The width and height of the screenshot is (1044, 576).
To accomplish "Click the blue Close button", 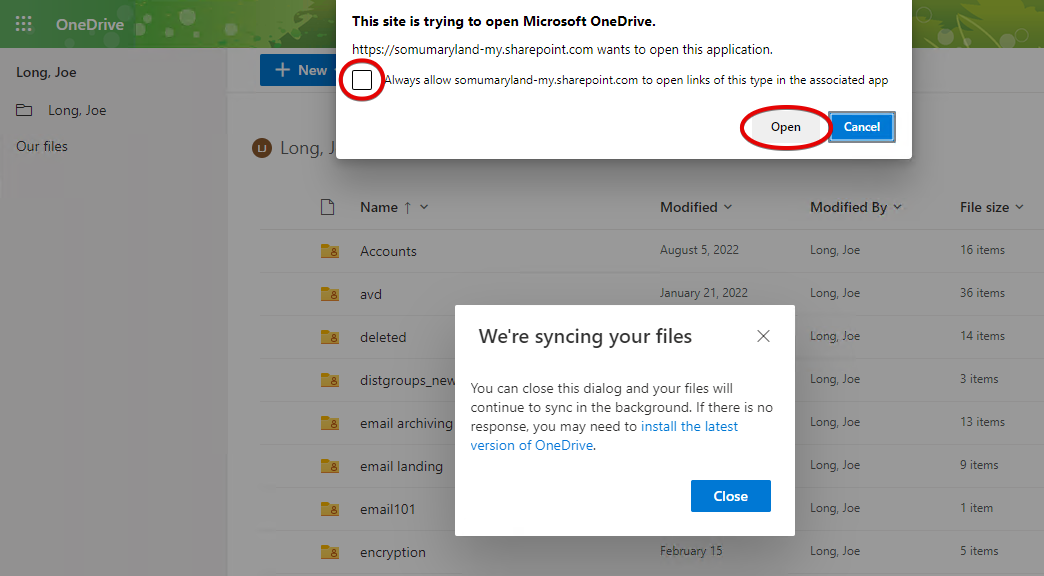I will [x=730, y=496].
